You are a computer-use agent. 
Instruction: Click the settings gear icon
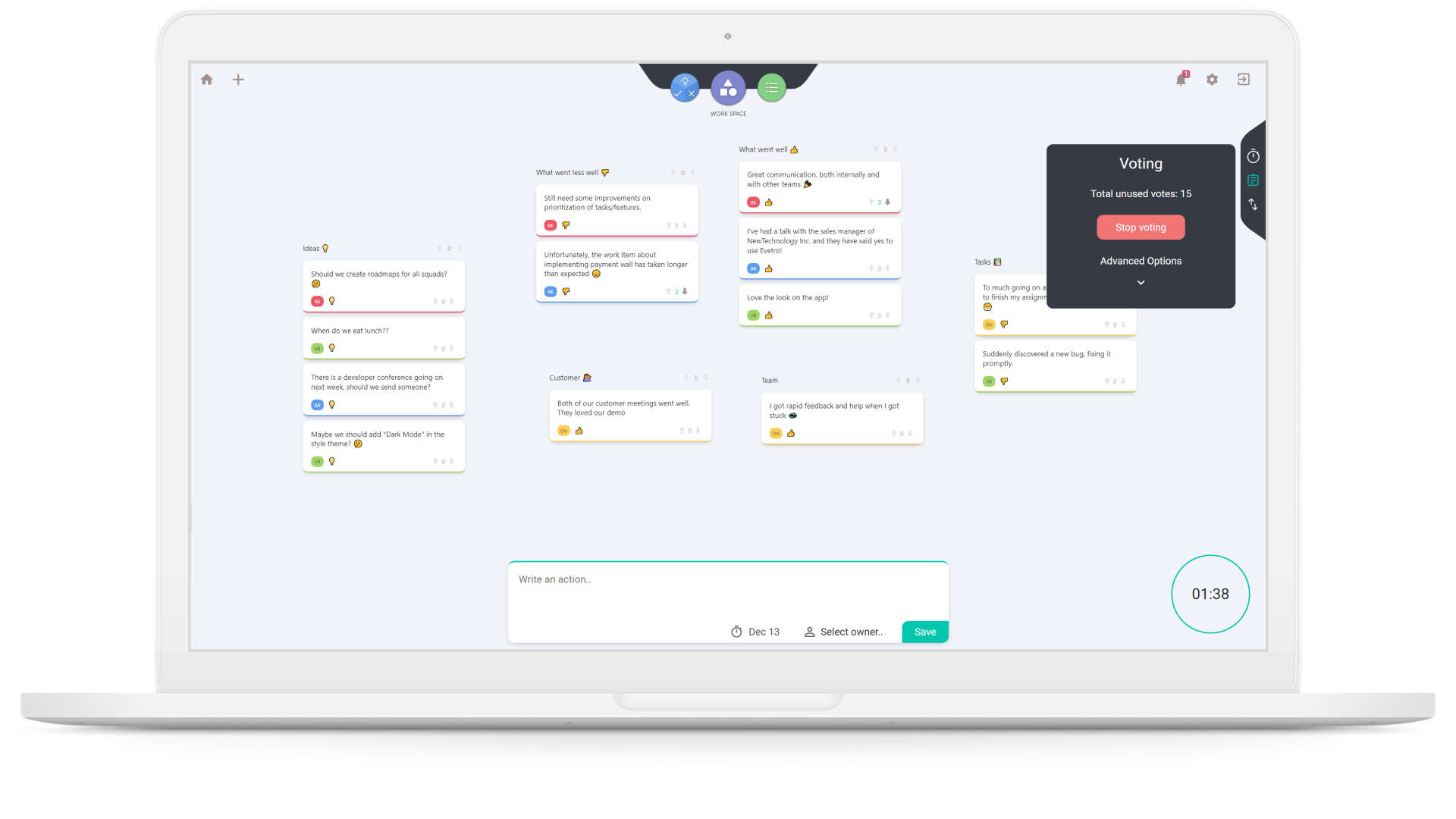click(1212, 80)
